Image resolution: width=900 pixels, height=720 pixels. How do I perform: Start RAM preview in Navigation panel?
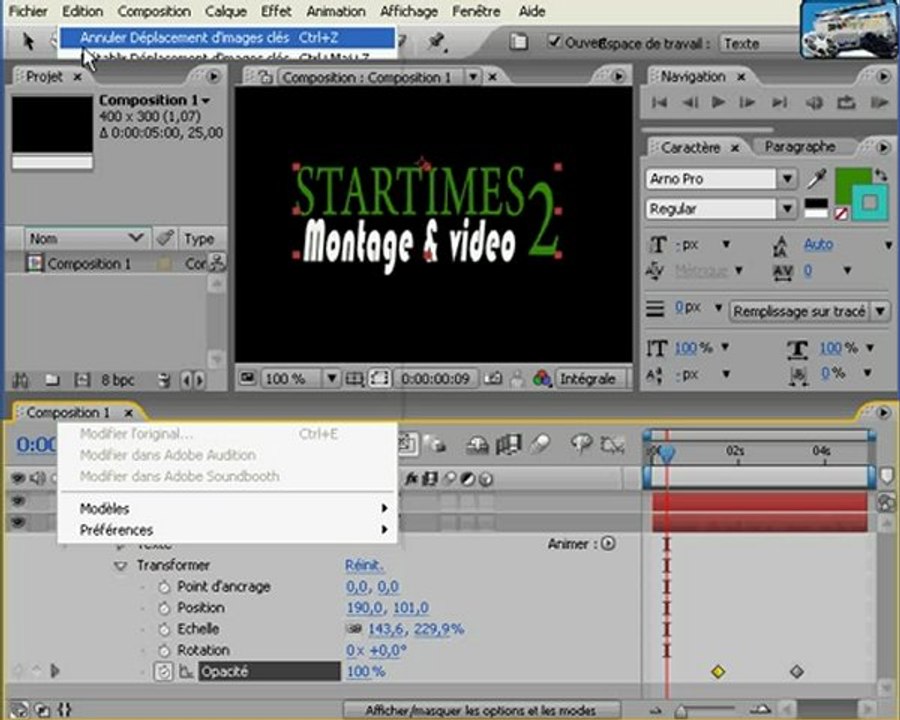point(879,103)
